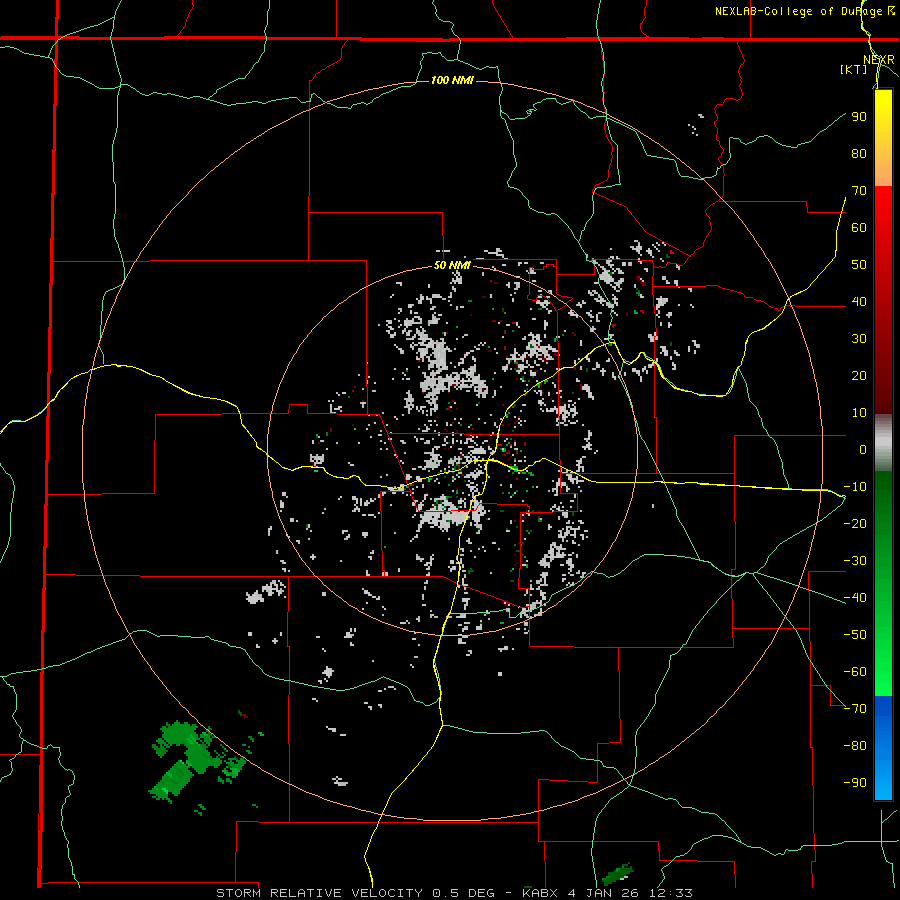This screenshot has height=900, width=900.
Task: Select the positive 50 knots scale label
Action: tap(859, 265)
